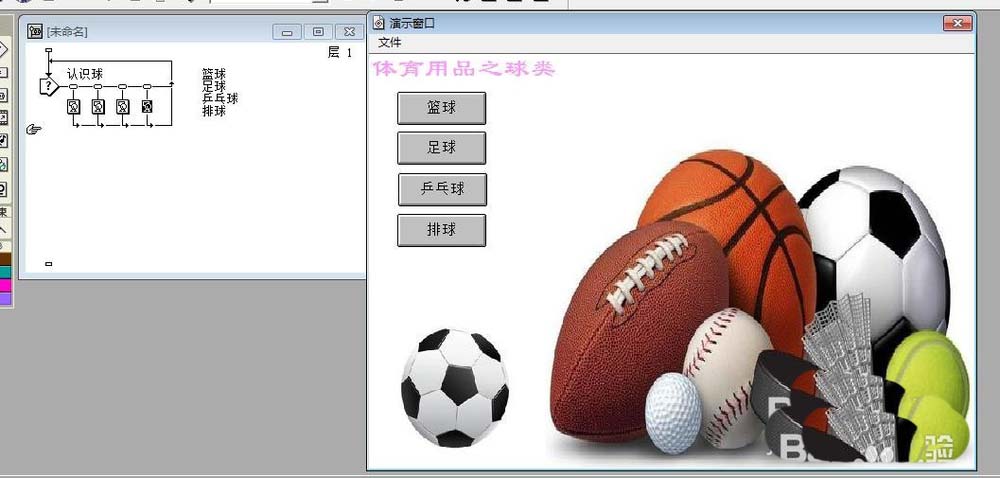Image resolution: width=1000 pixels, height=478 pixels.
Task: Pick the purple icon color swatch
Action: 6,300
